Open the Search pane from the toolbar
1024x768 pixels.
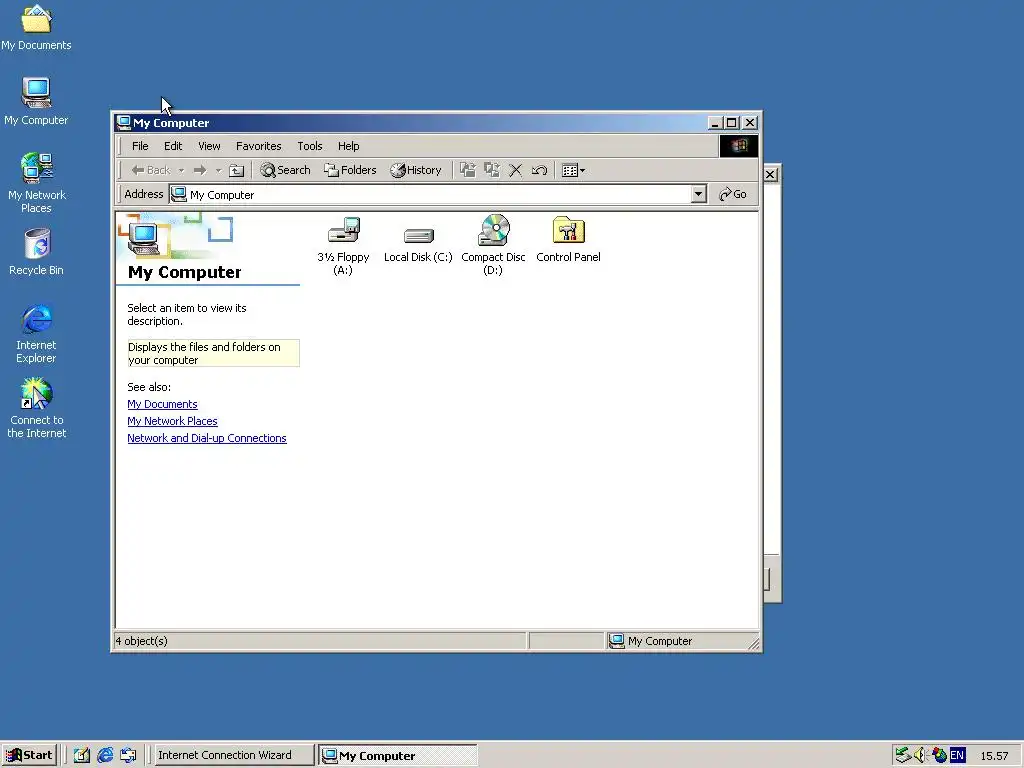click(285, 170)
